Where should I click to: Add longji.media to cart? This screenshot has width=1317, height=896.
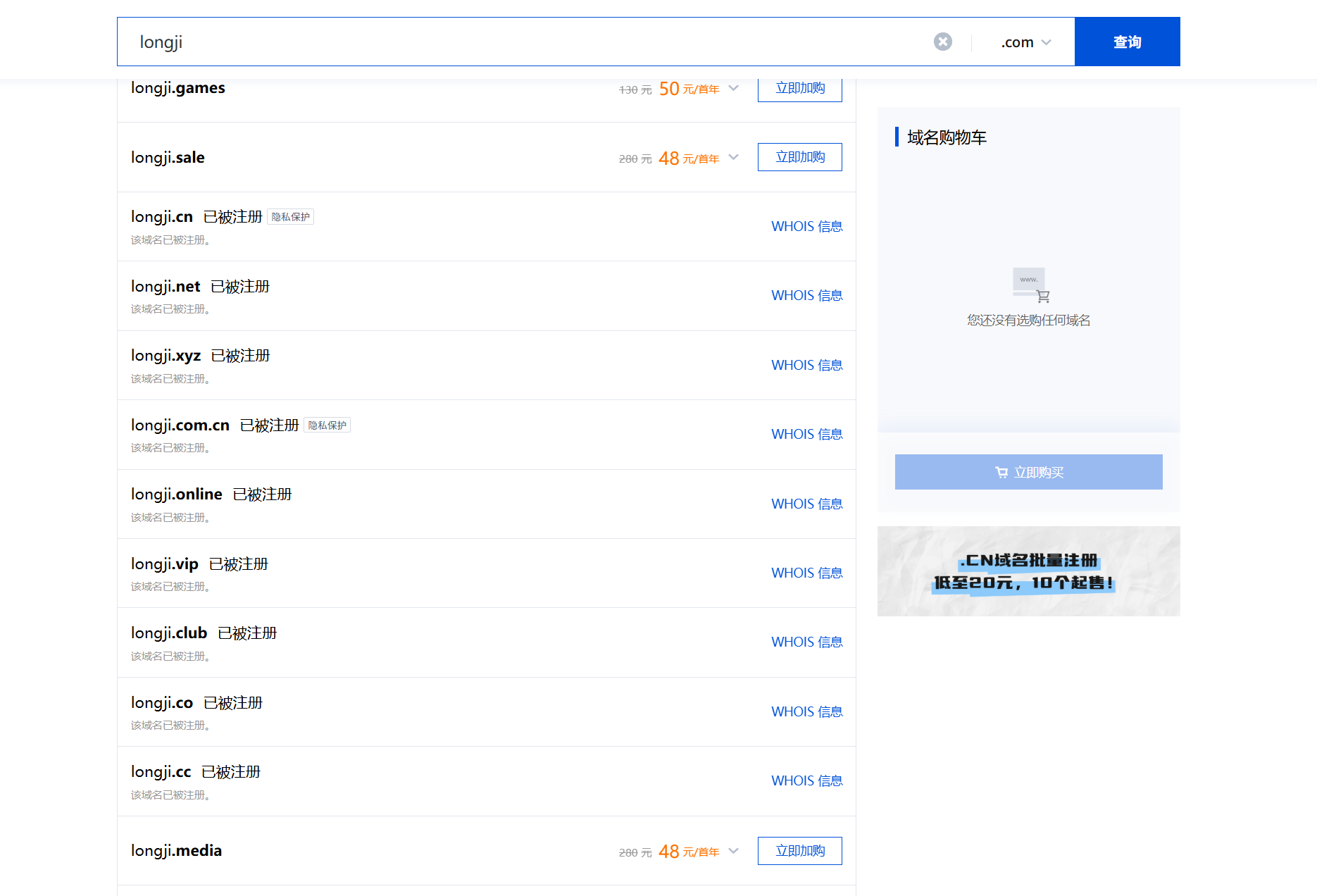pos(800,851)
